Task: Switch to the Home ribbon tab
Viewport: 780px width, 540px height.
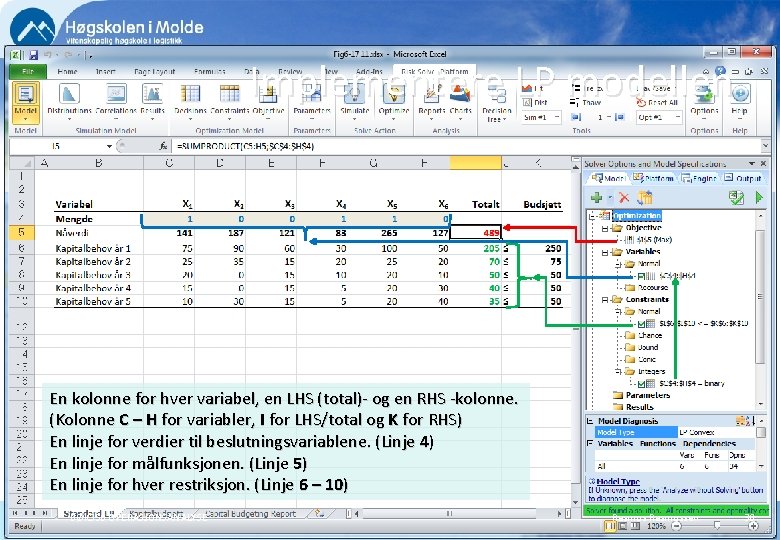Action: (x=67, y=72)
